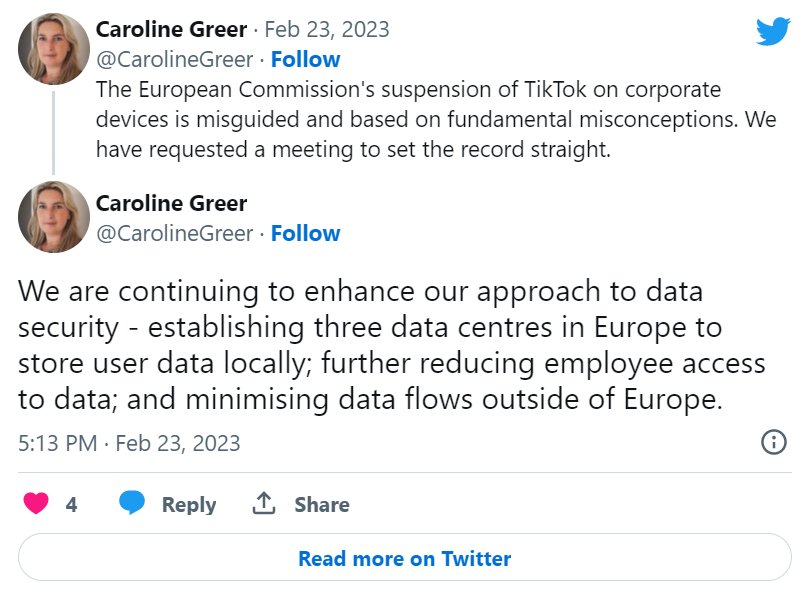Click the second @CarolineGreer handle
810x600 pixels.
click(x=174, y=233)
